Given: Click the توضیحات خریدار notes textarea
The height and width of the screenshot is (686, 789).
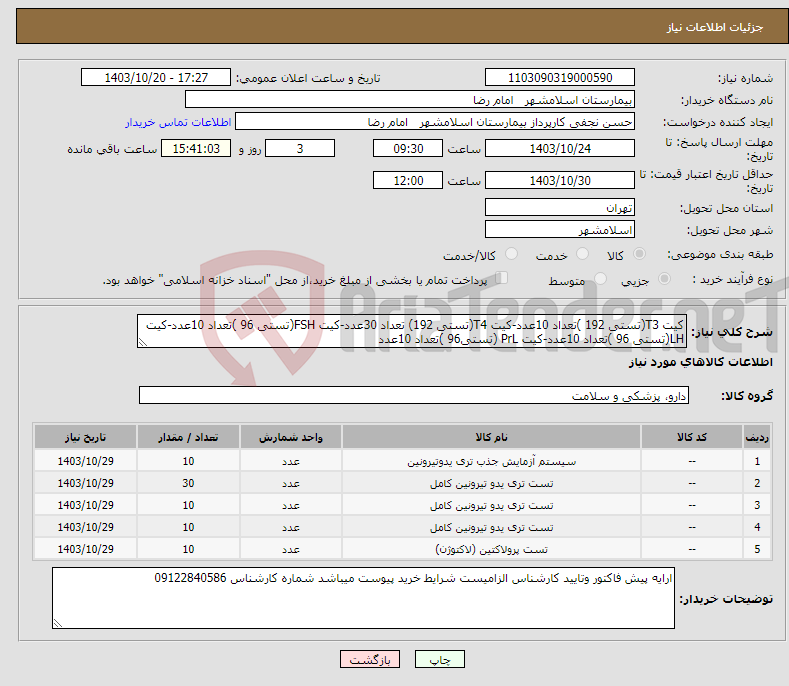Looking at the screenshot, I should click(x=363, y=598).
